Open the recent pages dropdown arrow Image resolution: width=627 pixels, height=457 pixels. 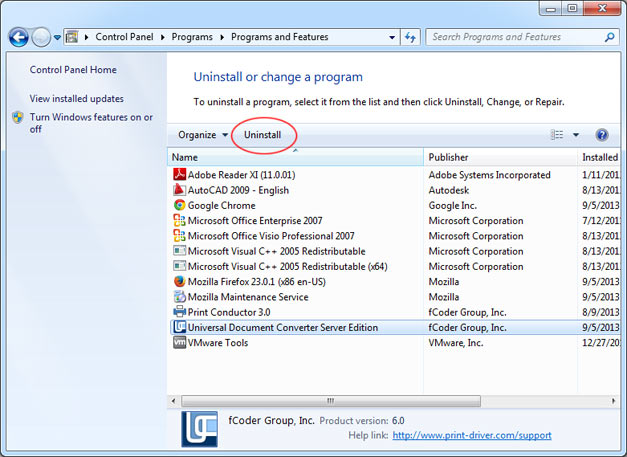[x=57, y=38]
